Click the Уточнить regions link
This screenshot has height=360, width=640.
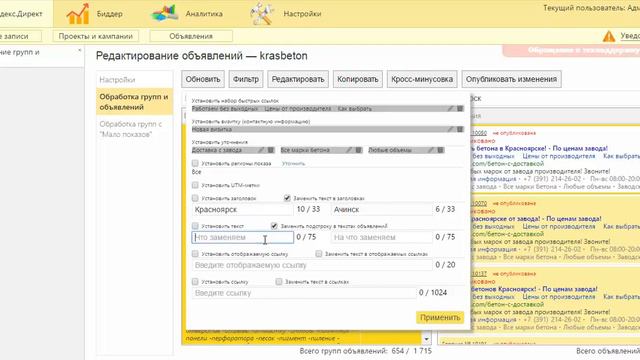pyautogui.click(x=293, y=164)
